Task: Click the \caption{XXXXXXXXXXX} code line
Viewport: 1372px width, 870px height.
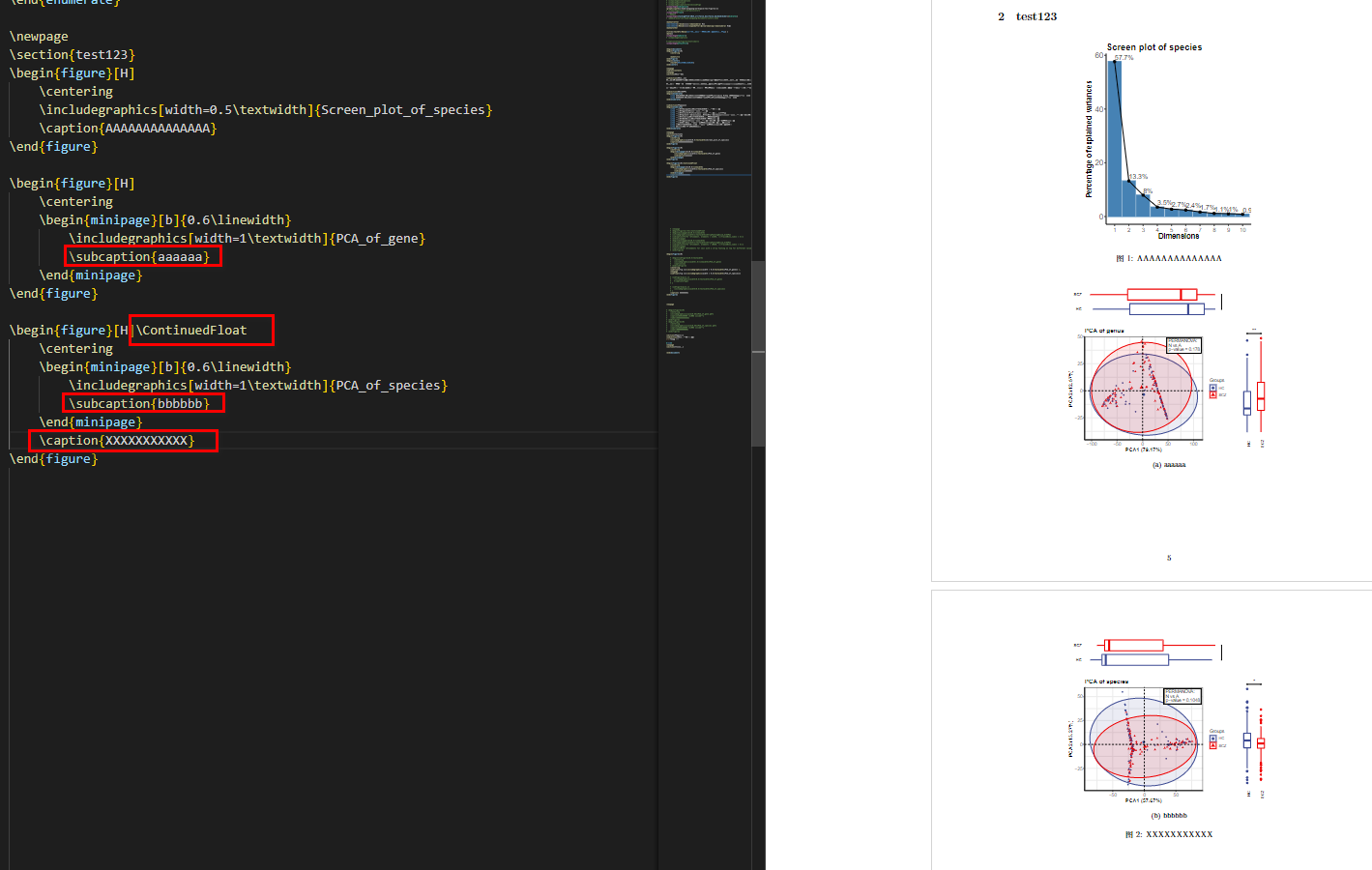Action: point(117,440)
